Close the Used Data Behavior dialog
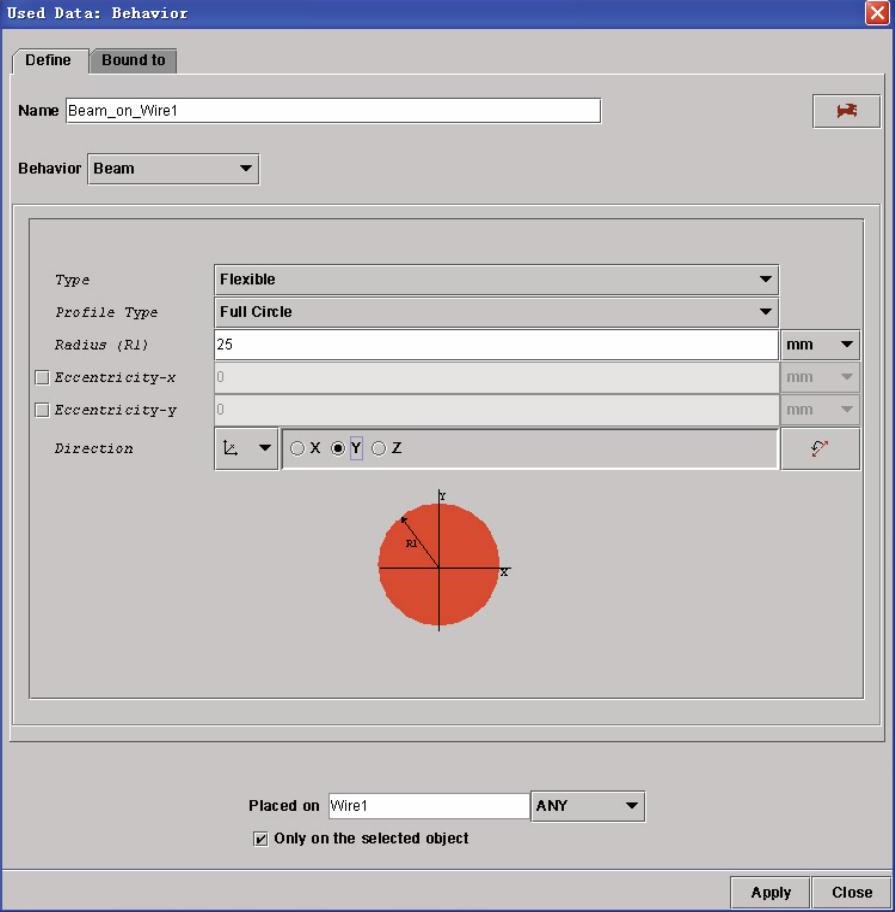The height and width of the screenshot is (912, 895). point(877,13)
